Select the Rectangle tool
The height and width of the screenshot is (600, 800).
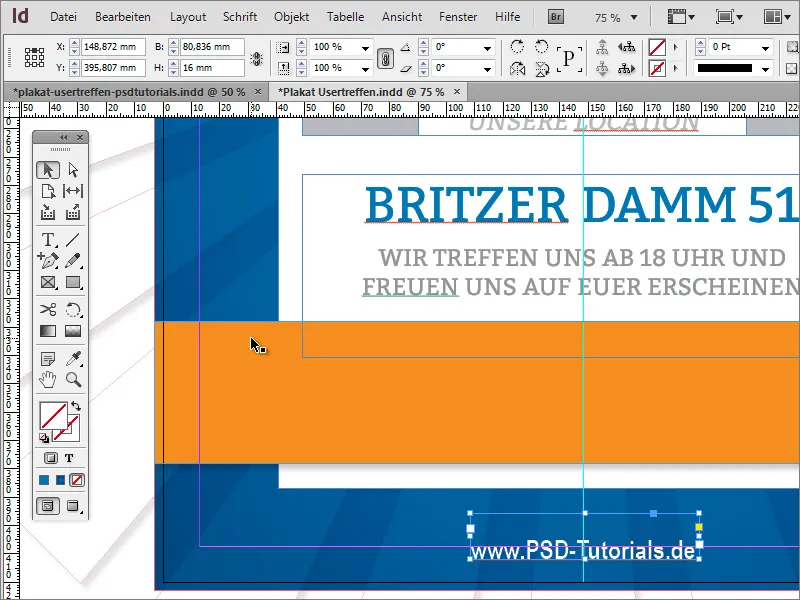click(x=73, y=282)
